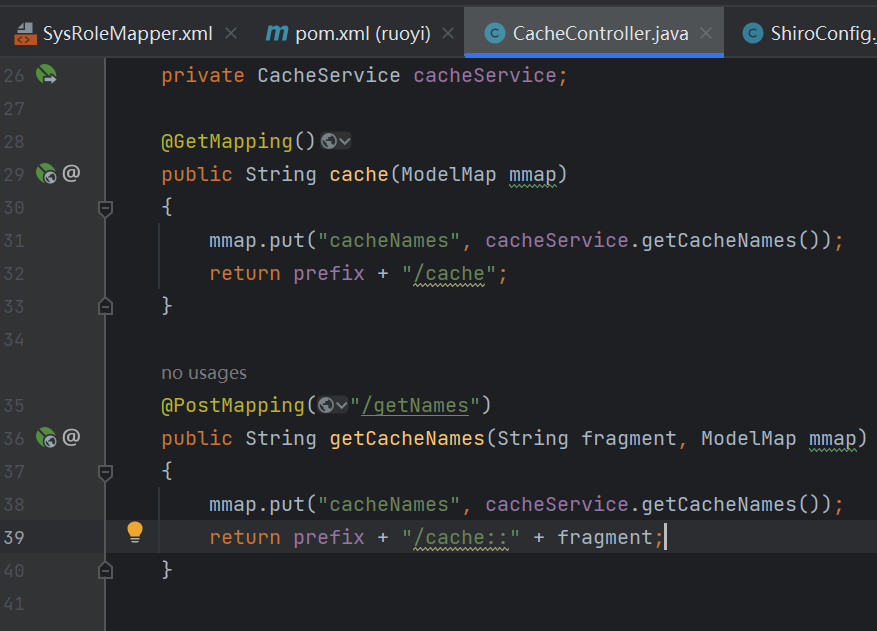This screenshot has height=631, width=877.
Task: Click the Maven icon on the pom.xml tab
Action: (276, 34)
